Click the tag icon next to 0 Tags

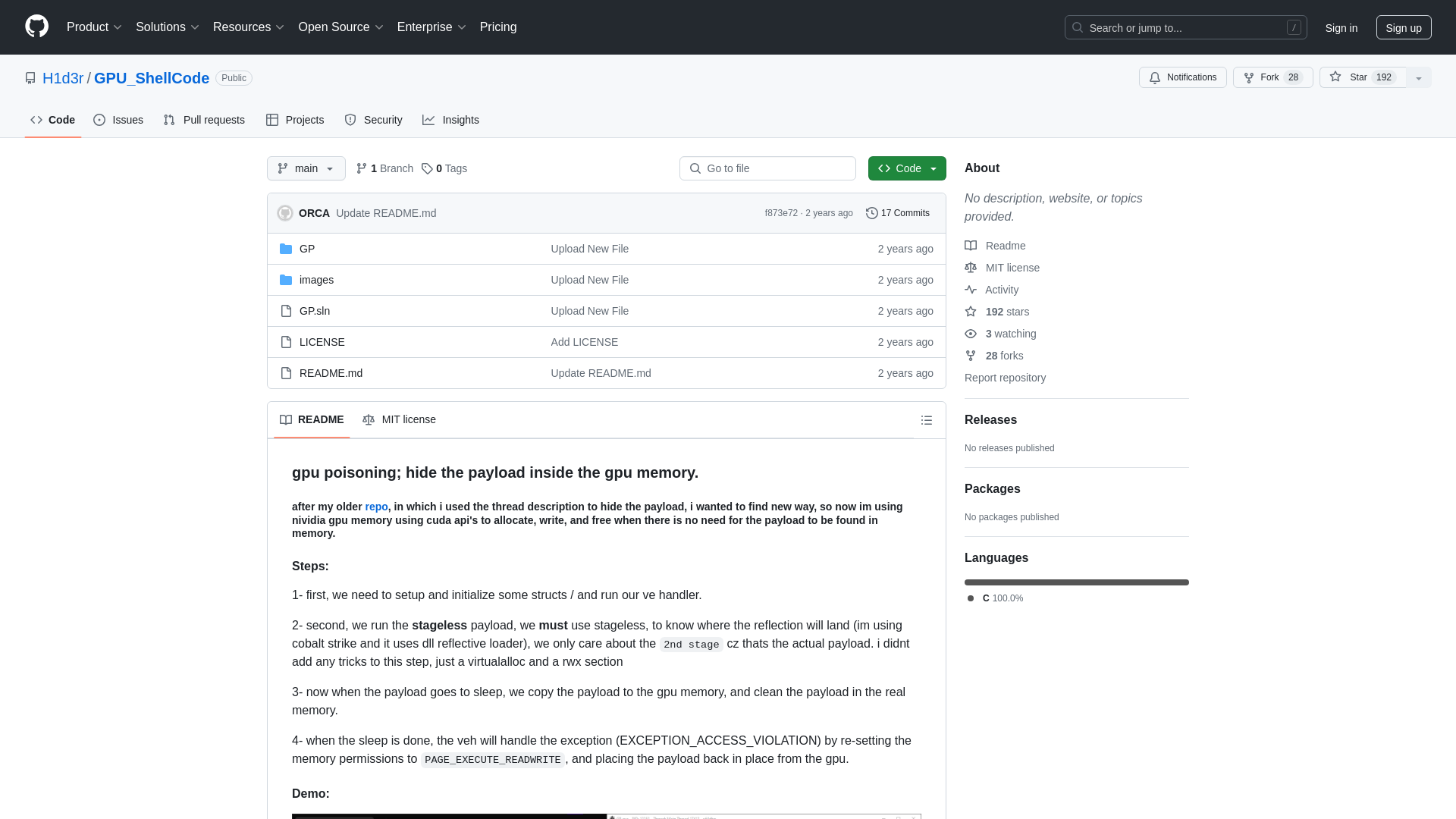click(x=427, y=168)
